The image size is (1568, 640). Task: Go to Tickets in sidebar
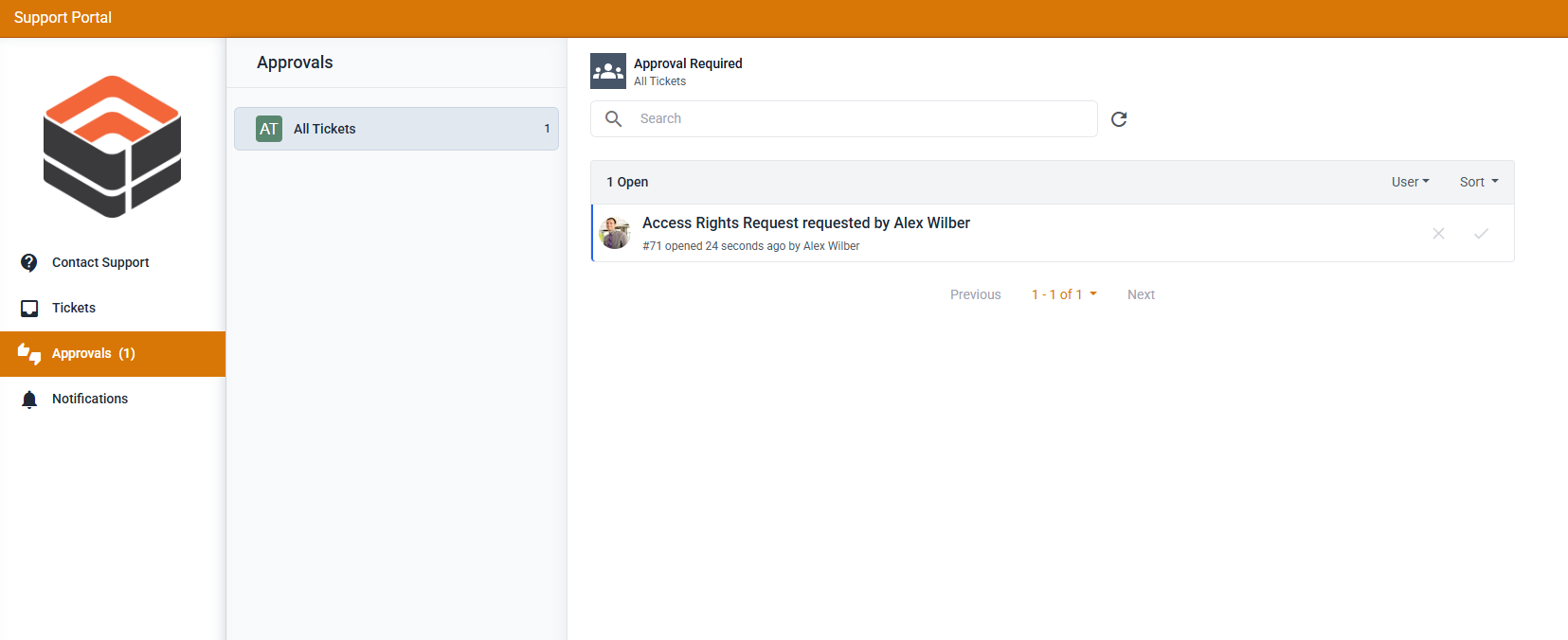point(113,308)
